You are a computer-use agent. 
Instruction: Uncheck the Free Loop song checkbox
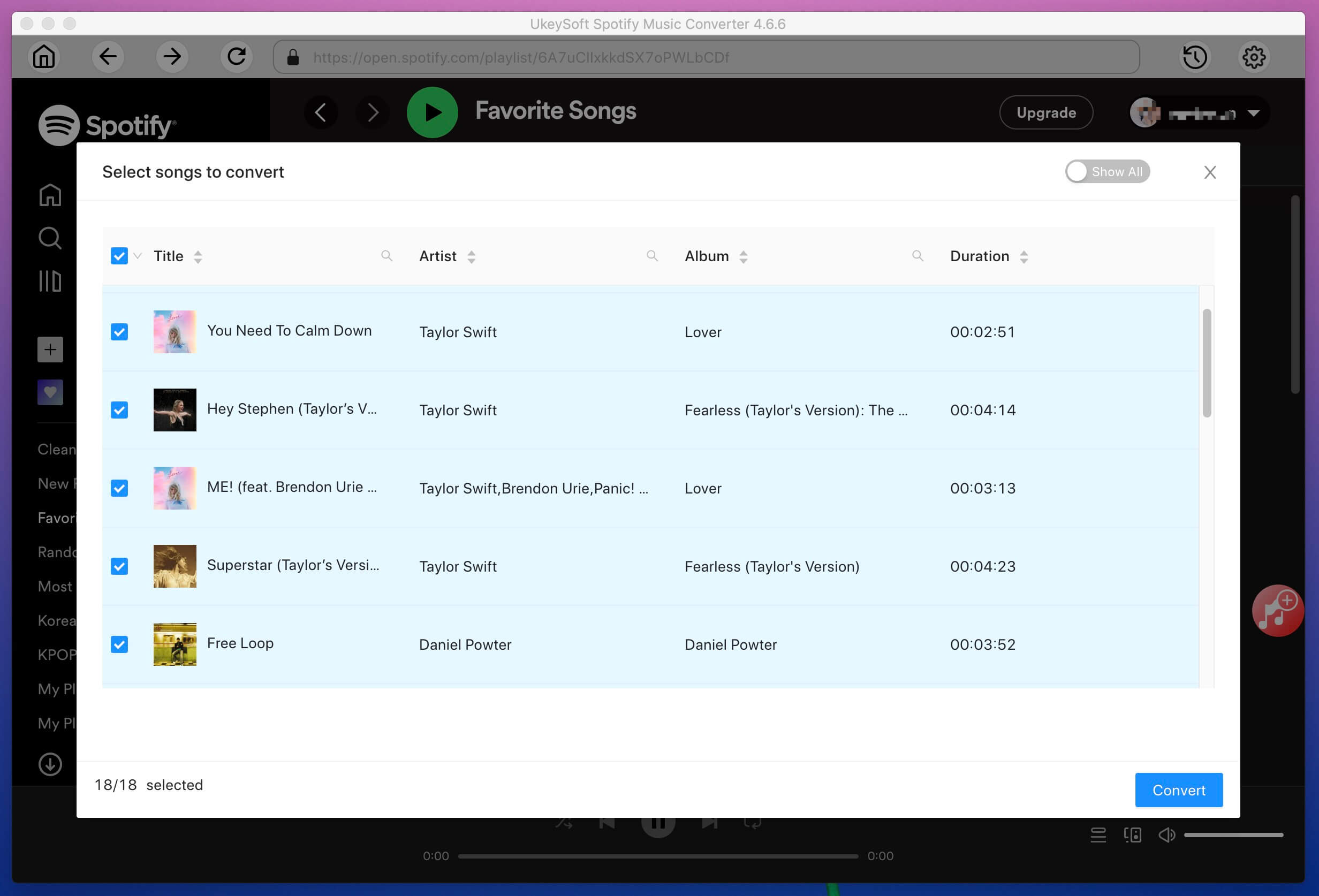click(119, 644)
